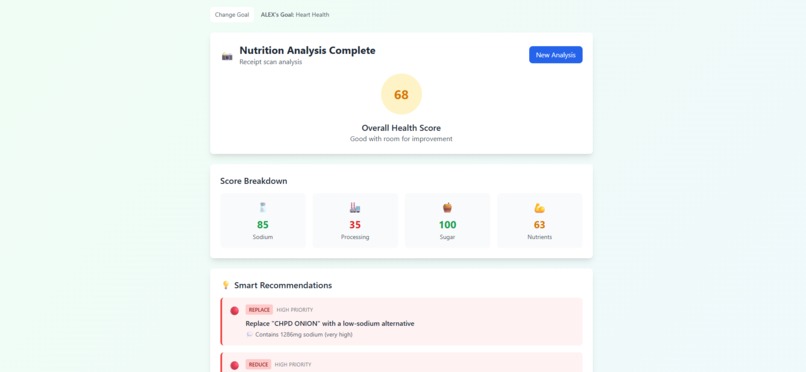Click the red circle on the REPLACE recommendation
Image resolution: width=806 pixels, height=372 pixels.
(x=234, y=311)
